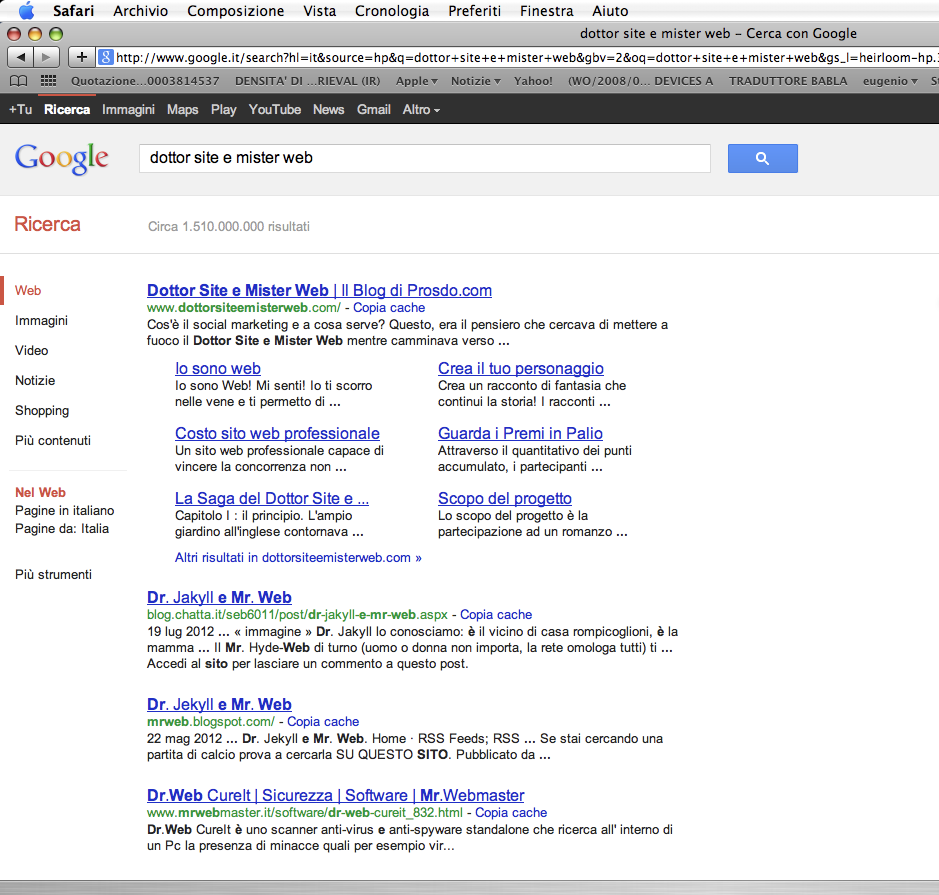The height and width of the screenshot is (895, 939).
Task: Open the Yahoo! bookmark
Action: (x=533, y=81)
